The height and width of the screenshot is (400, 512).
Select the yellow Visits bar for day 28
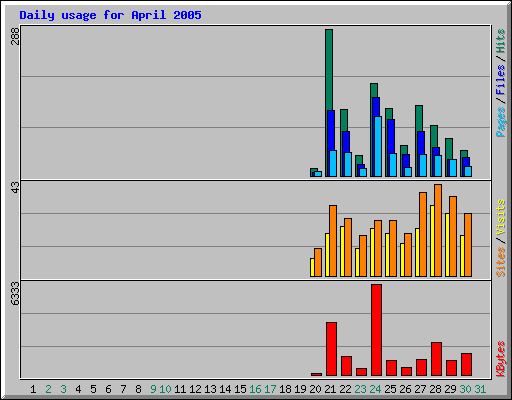tap(432, 241)
